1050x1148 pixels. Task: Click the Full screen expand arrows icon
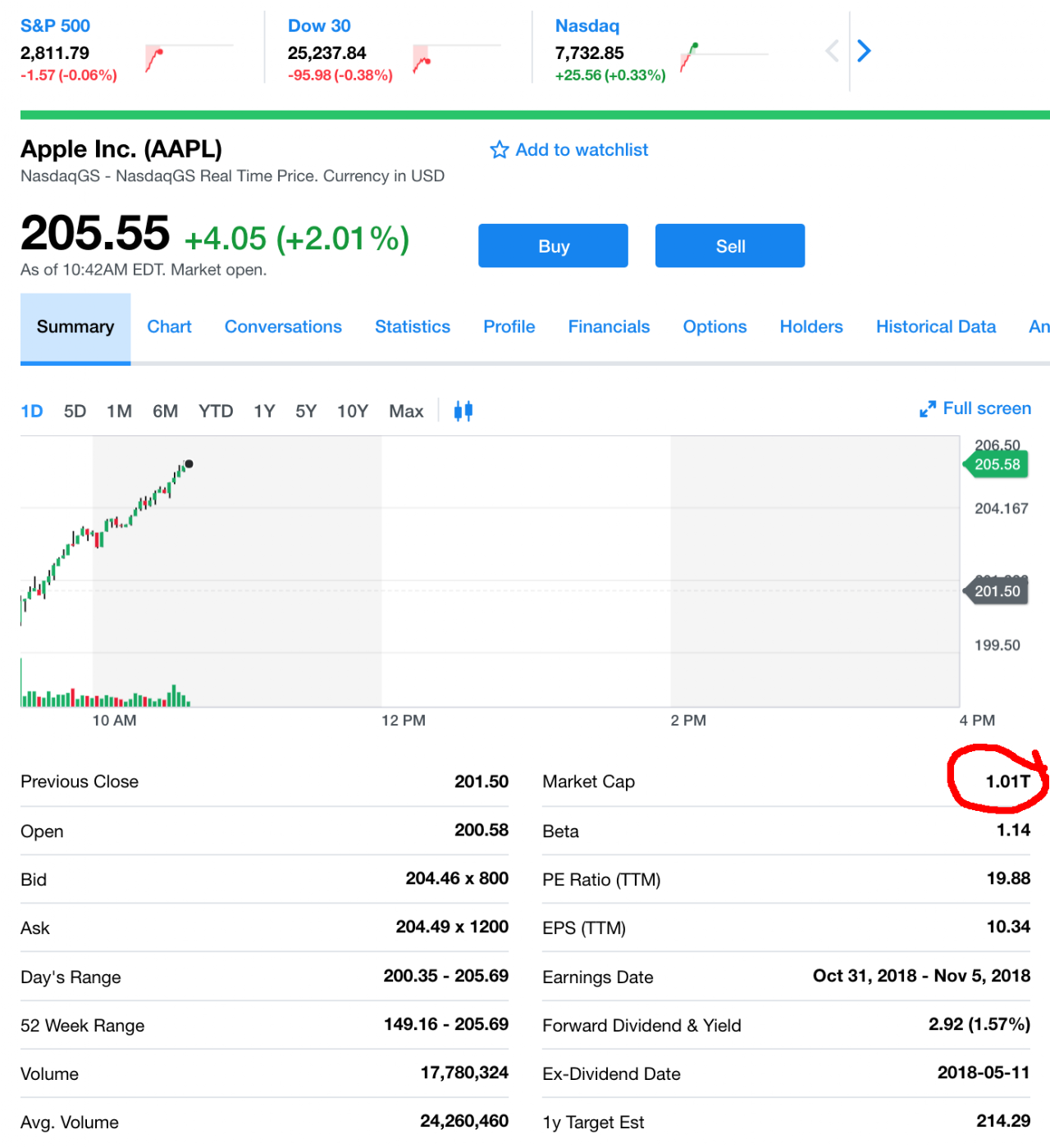click(928, 409)
